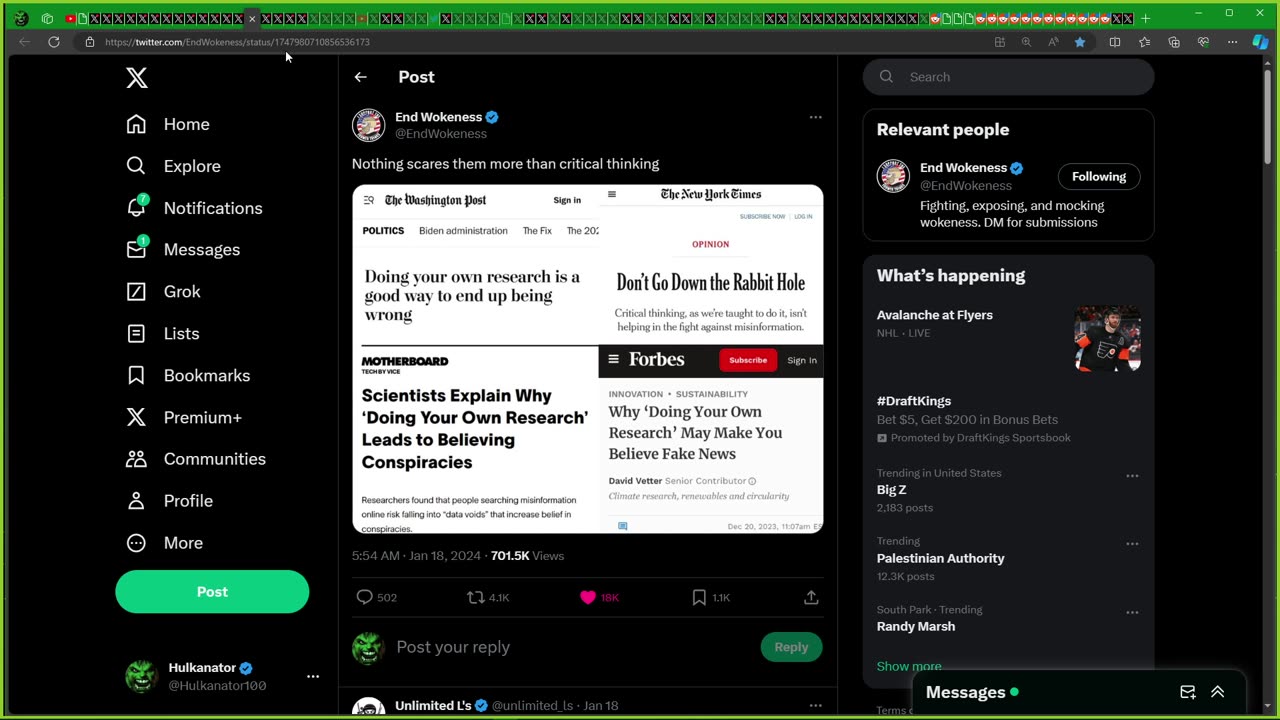Click favorite star in address bar
This screenshot has width=1280, height=720.
[x=1080, y=42]
